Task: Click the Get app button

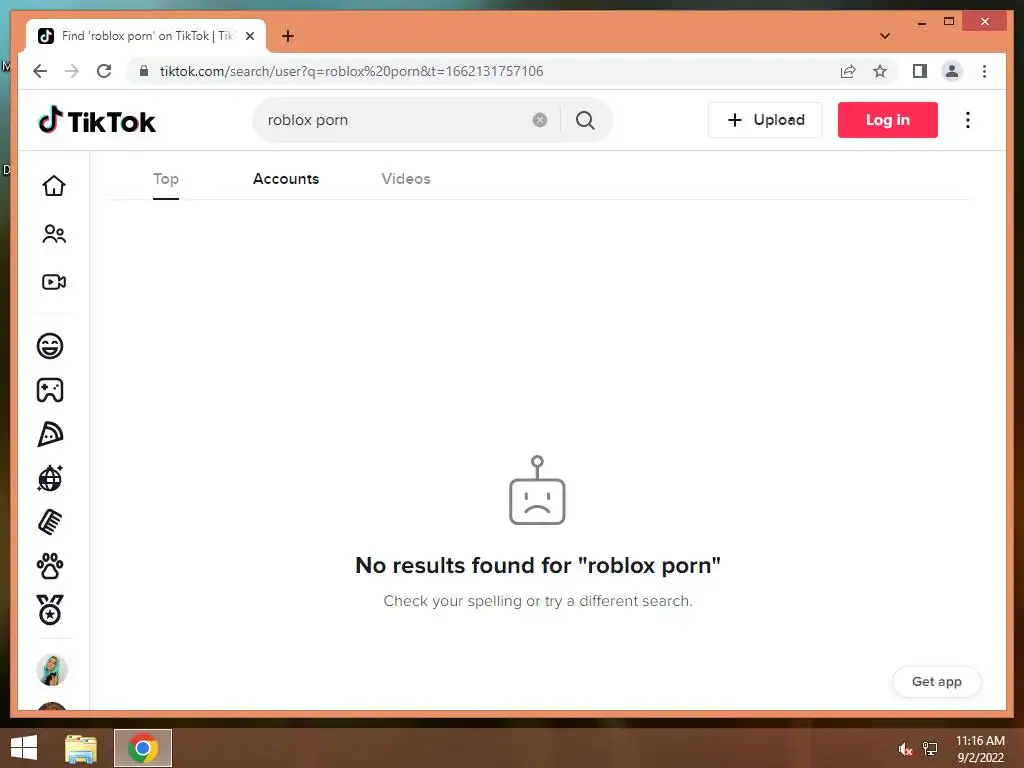Action: [936, 682]
